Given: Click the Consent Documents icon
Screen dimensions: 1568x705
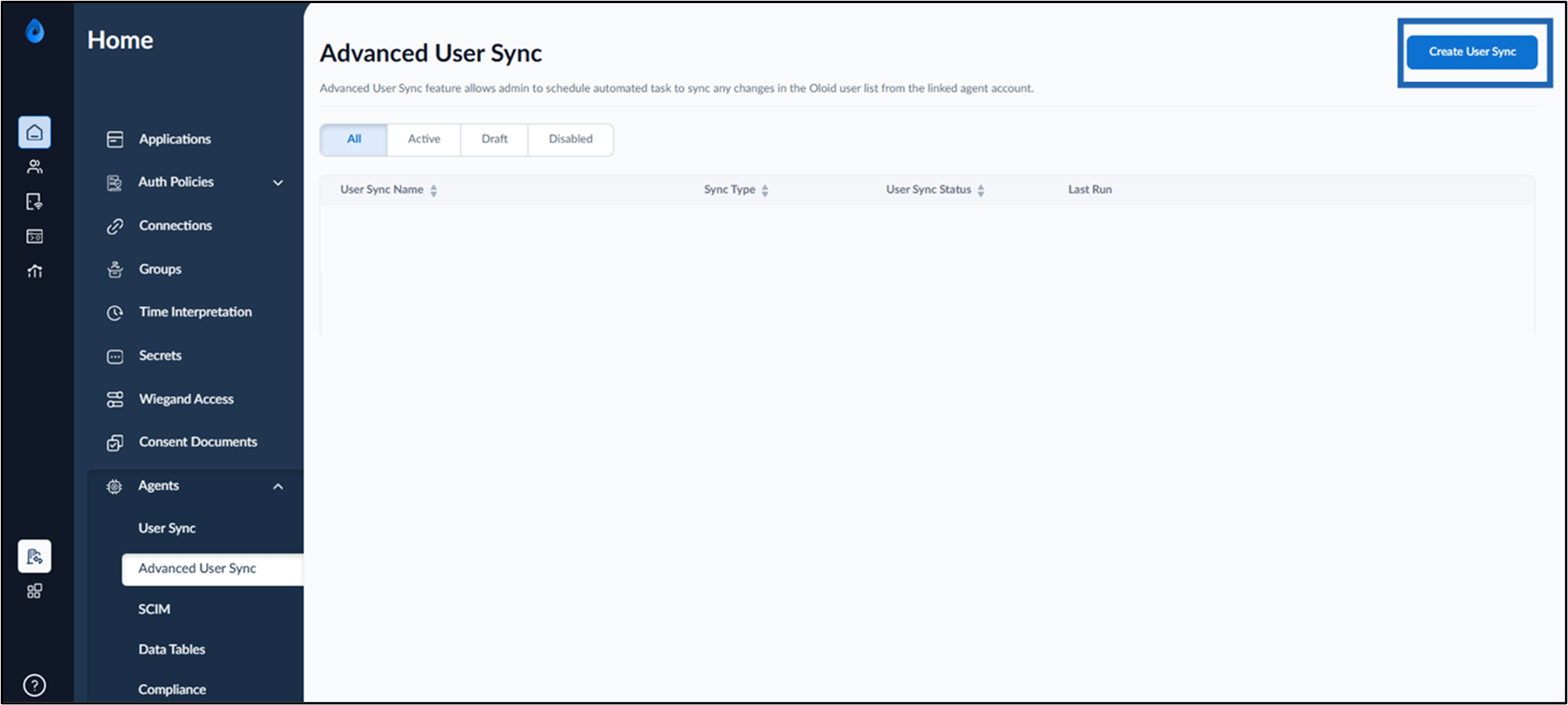Looking at the screenshot, I should tap(115, 443).
